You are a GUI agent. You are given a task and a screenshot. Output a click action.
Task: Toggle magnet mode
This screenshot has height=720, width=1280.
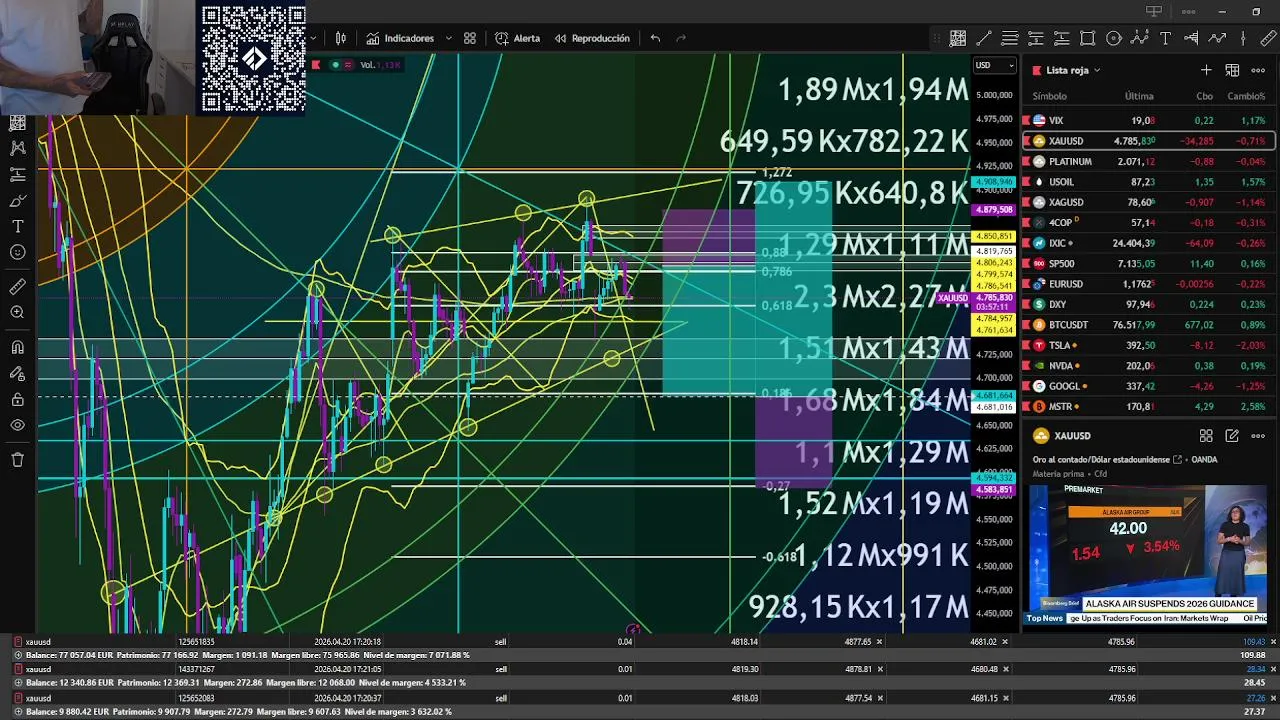17,348
